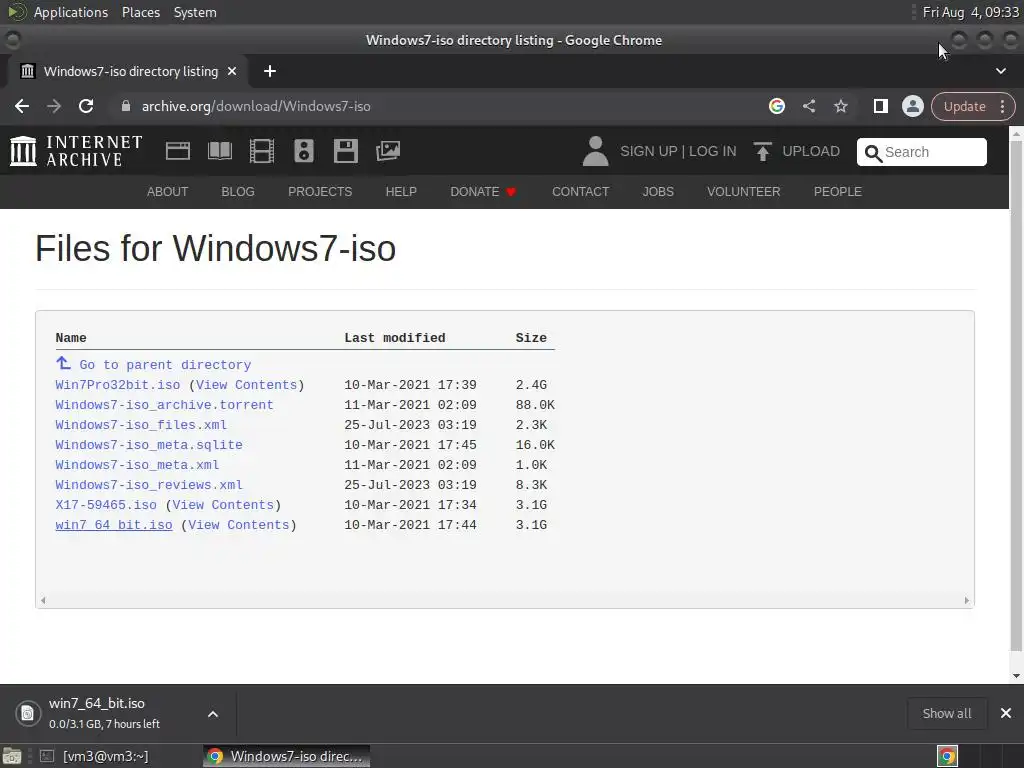Open the Places menu
Viewport: 1024px width, 768px height.
click(140, 12)
